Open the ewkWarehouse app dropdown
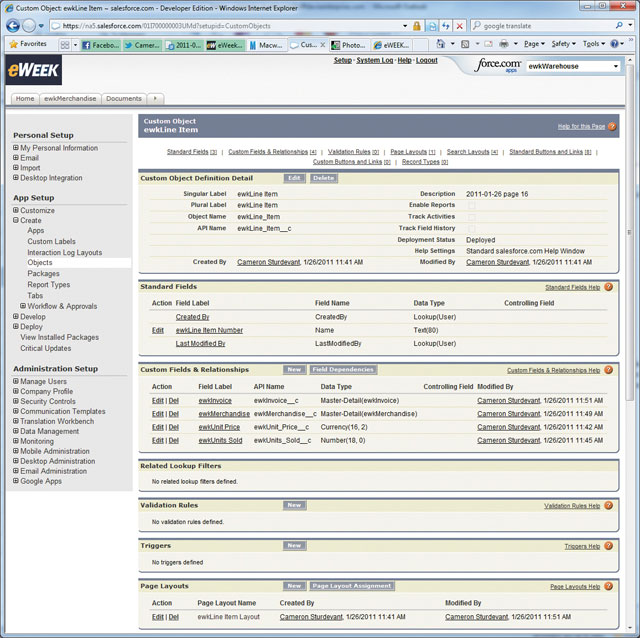 click(573, 66)
